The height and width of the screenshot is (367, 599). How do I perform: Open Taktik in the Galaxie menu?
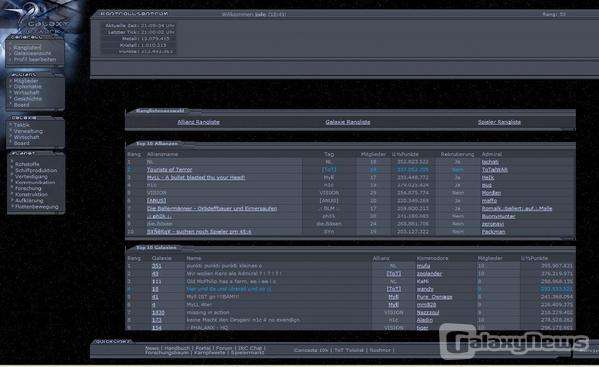[21, 125]
